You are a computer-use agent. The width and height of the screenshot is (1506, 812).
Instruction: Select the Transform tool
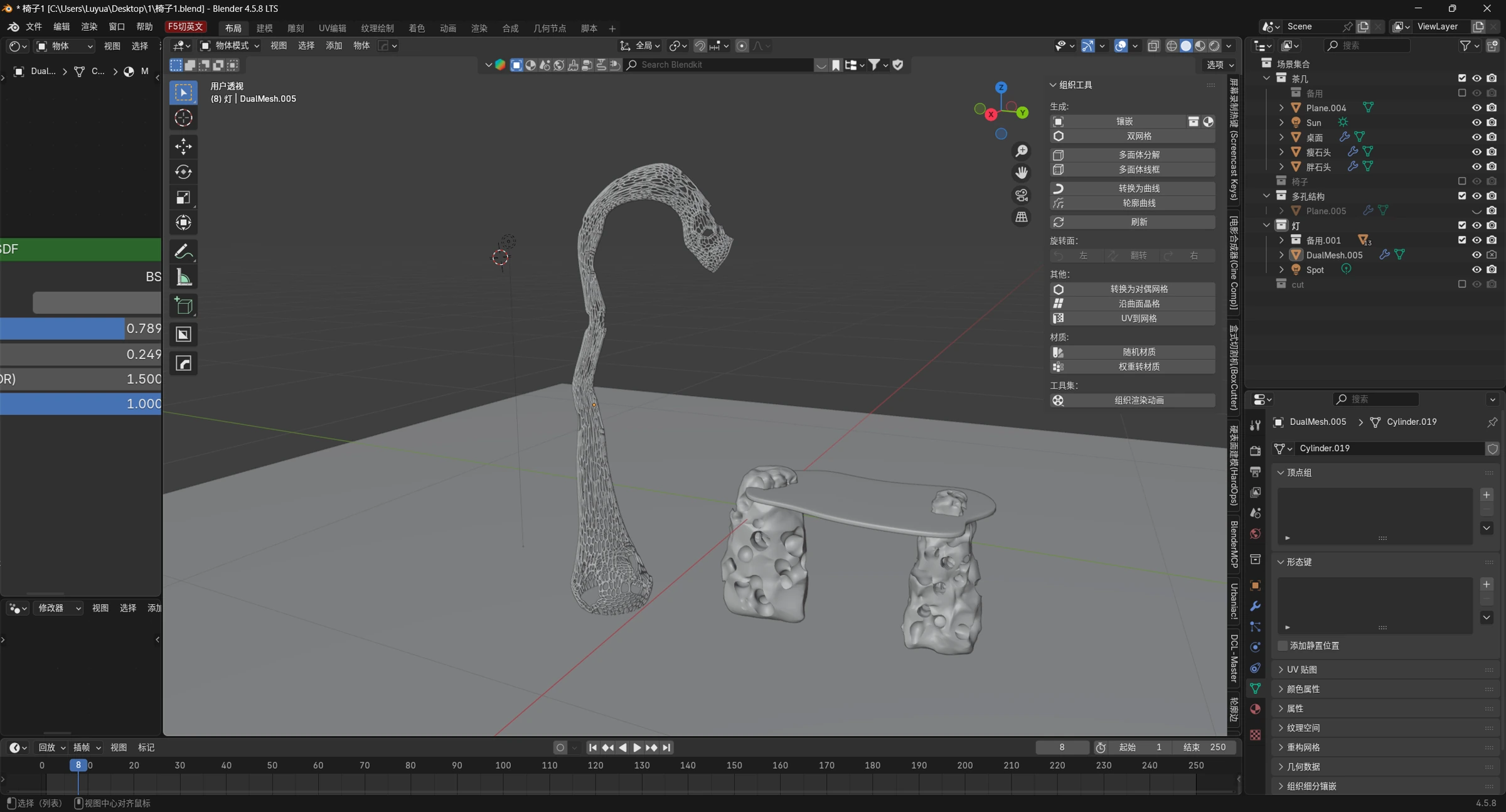[x=183, y=223]
